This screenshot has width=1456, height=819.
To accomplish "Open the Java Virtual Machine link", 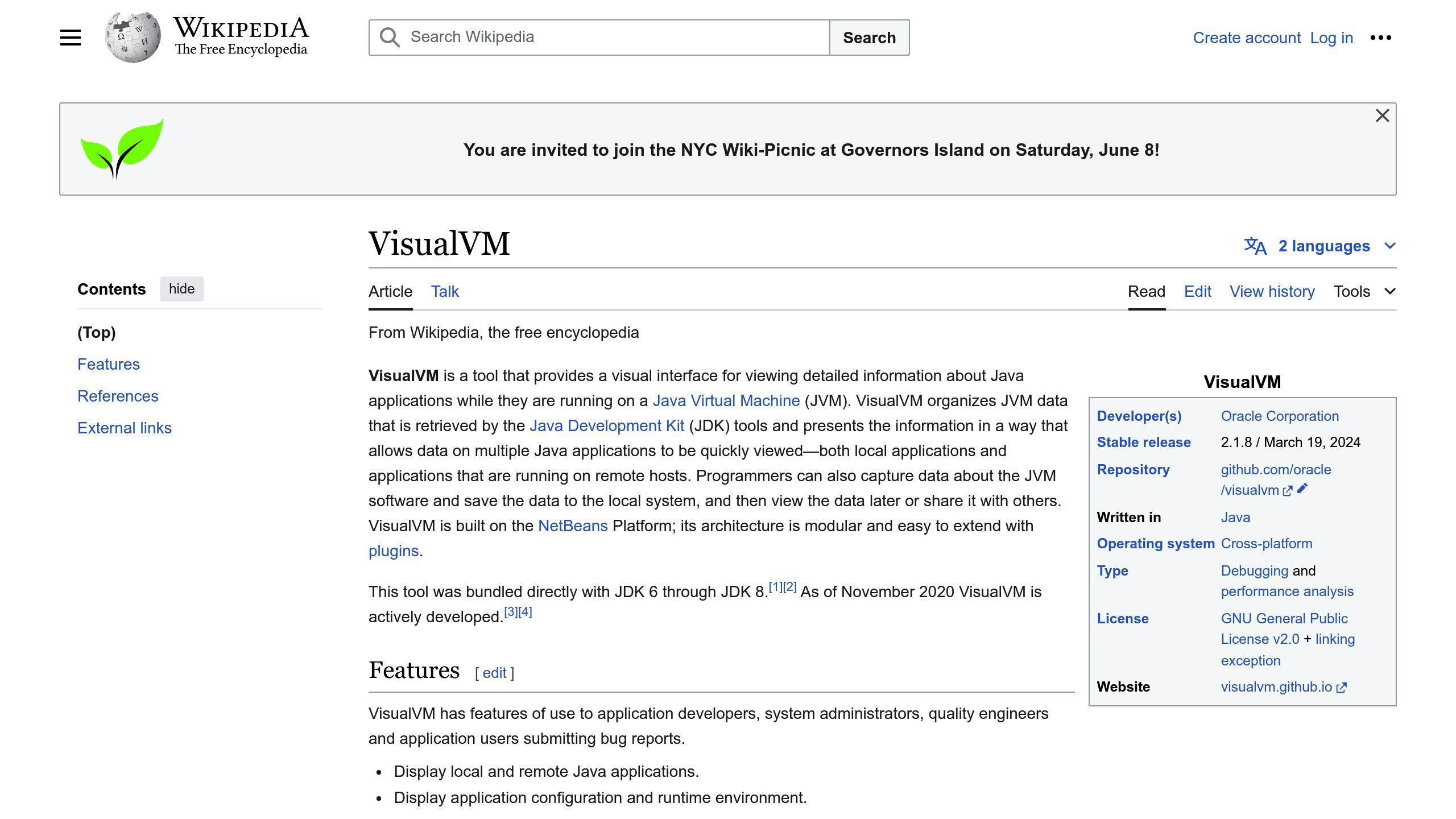I will click(x=726, y=400).
